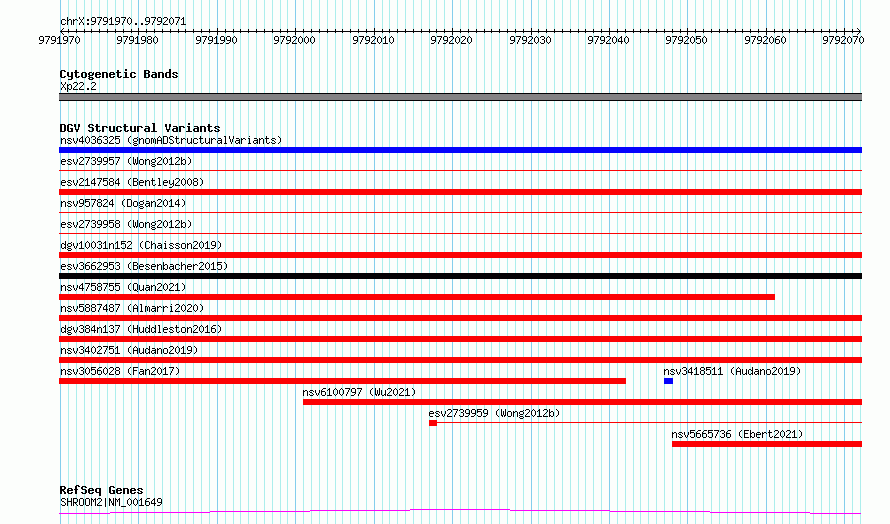Click the gray Xp22.2 cytogenetic band bar
Screen dimensions: 890x524
tap(460, 97)
